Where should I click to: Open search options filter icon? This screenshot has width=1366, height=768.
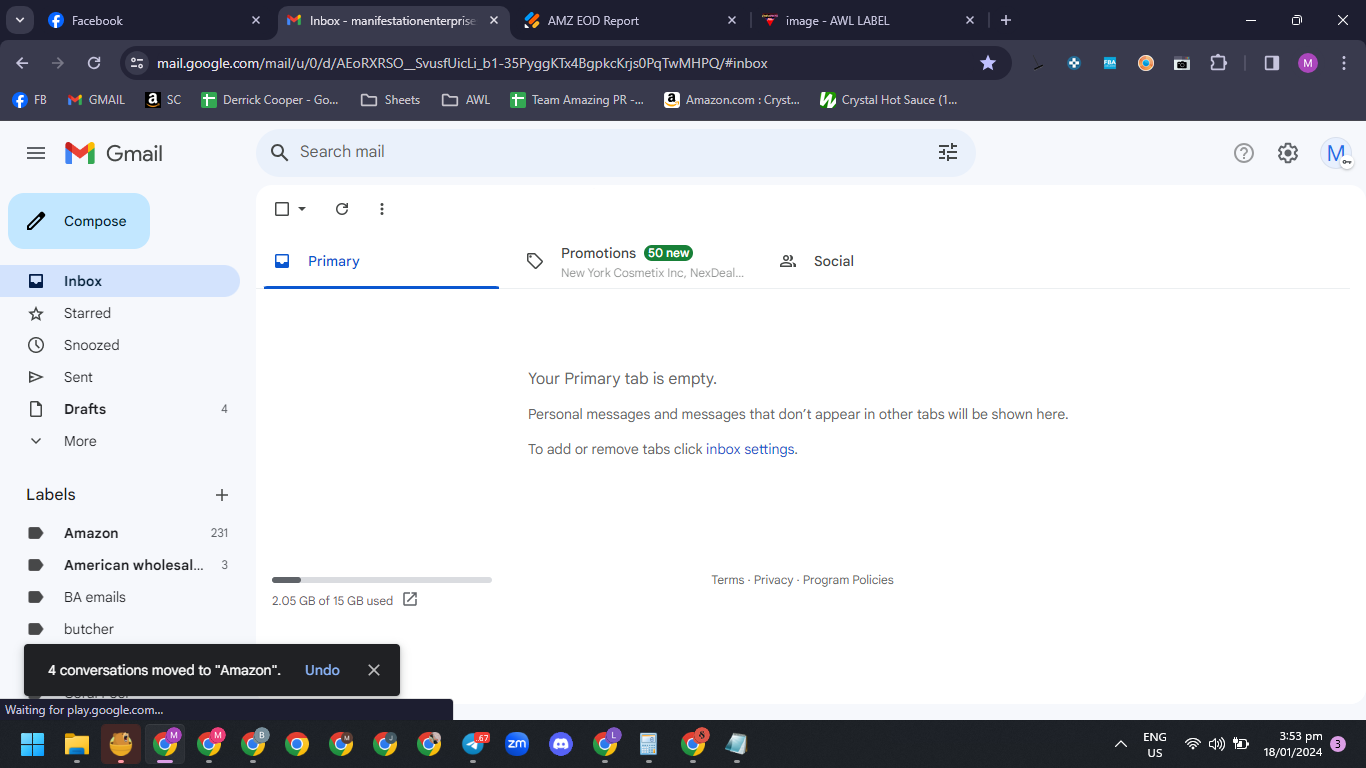coord(948,152)
